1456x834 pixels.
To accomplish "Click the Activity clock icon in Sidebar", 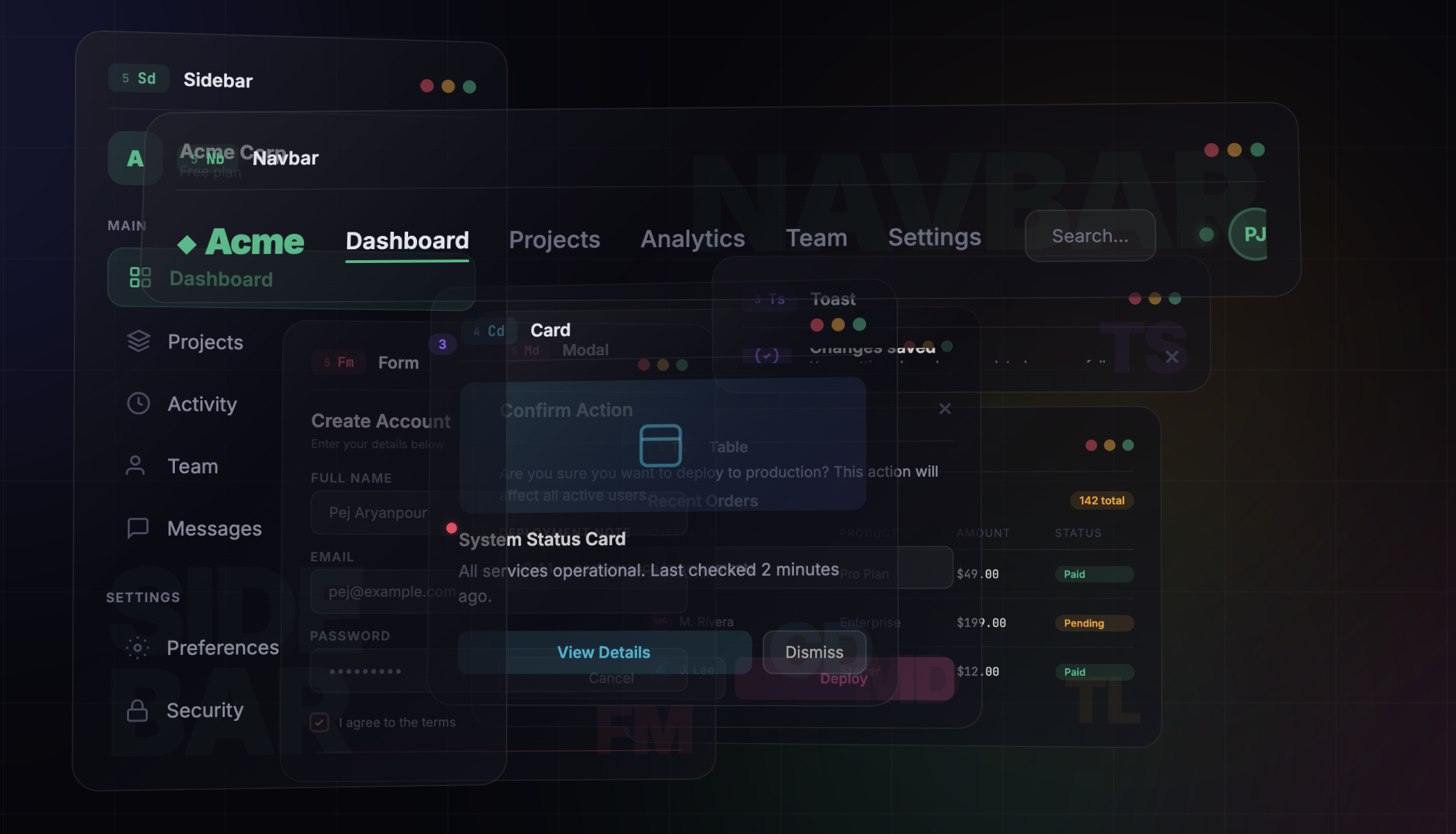I will tap(139, 403).
